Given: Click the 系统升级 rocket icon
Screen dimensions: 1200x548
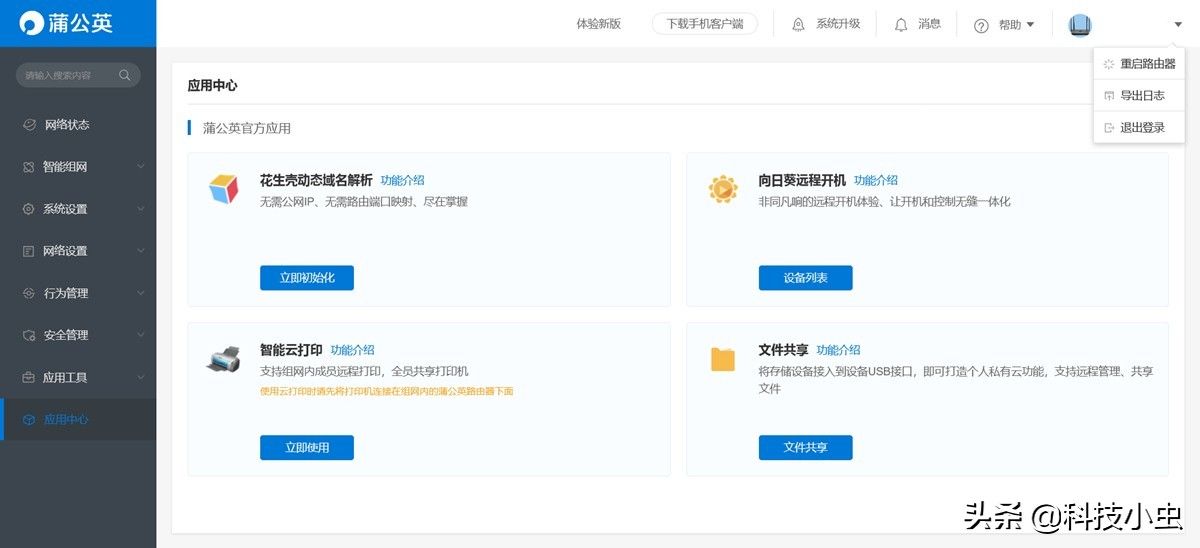Looking at the screenshot, I should click(798, 24).
